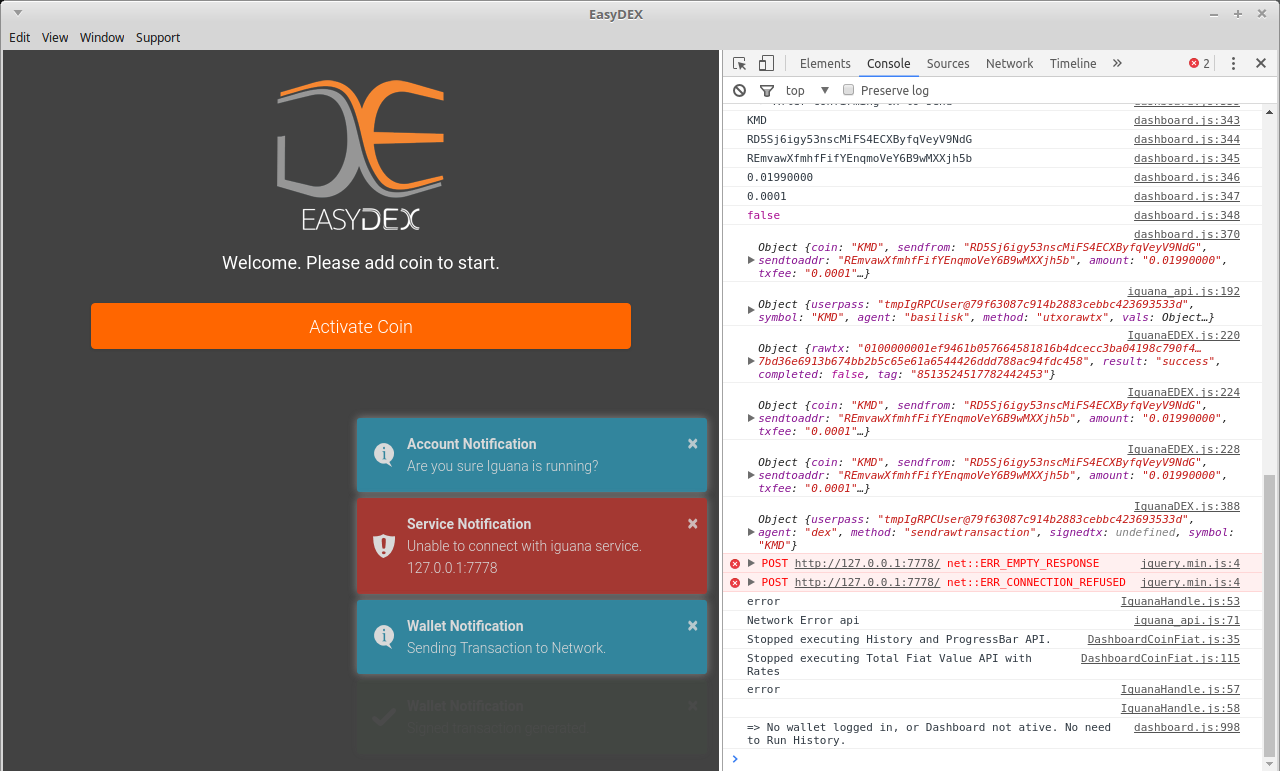Open the window menu arrow in titlebar
This screenshot has width=1280, height=771.
[18, 13]
